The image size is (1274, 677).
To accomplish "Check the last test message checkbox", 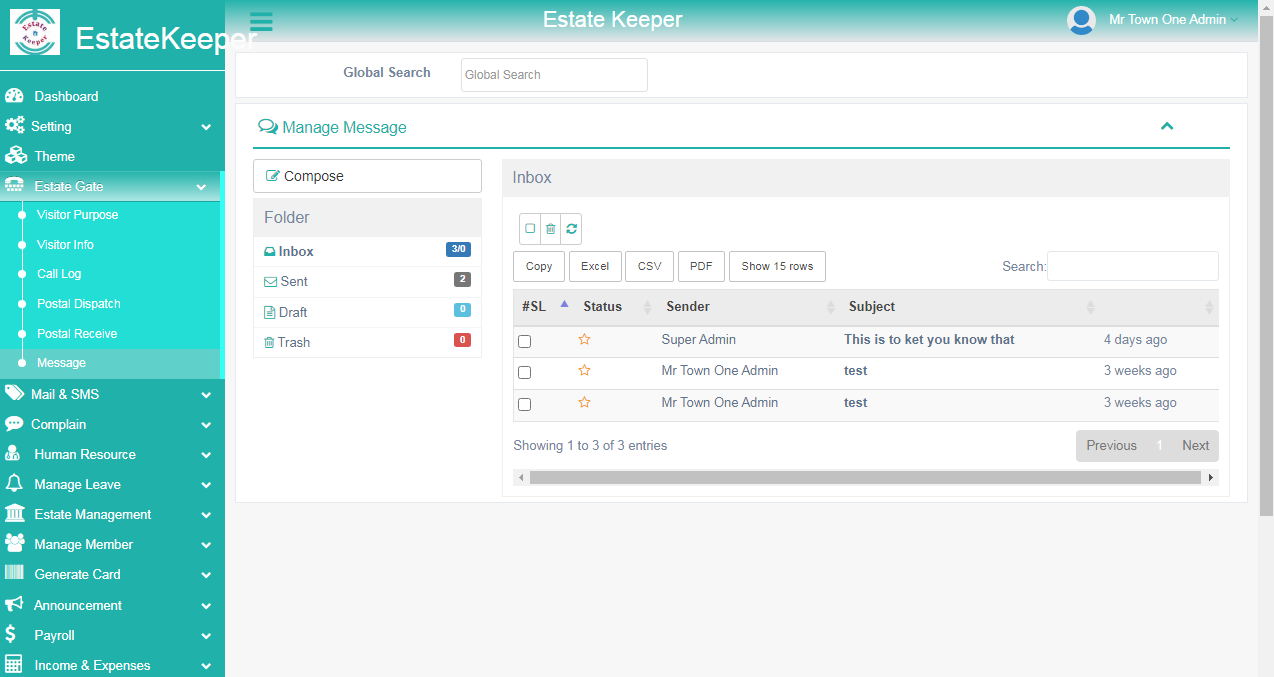I will (x=524, y=404).
